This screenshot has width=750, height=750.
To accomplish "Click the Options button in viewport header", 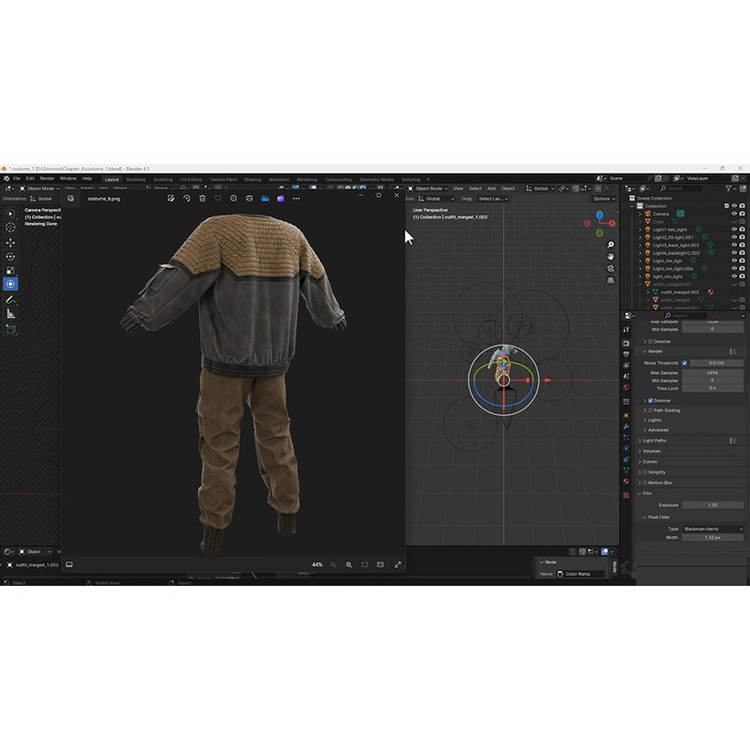I will point(603,198).
